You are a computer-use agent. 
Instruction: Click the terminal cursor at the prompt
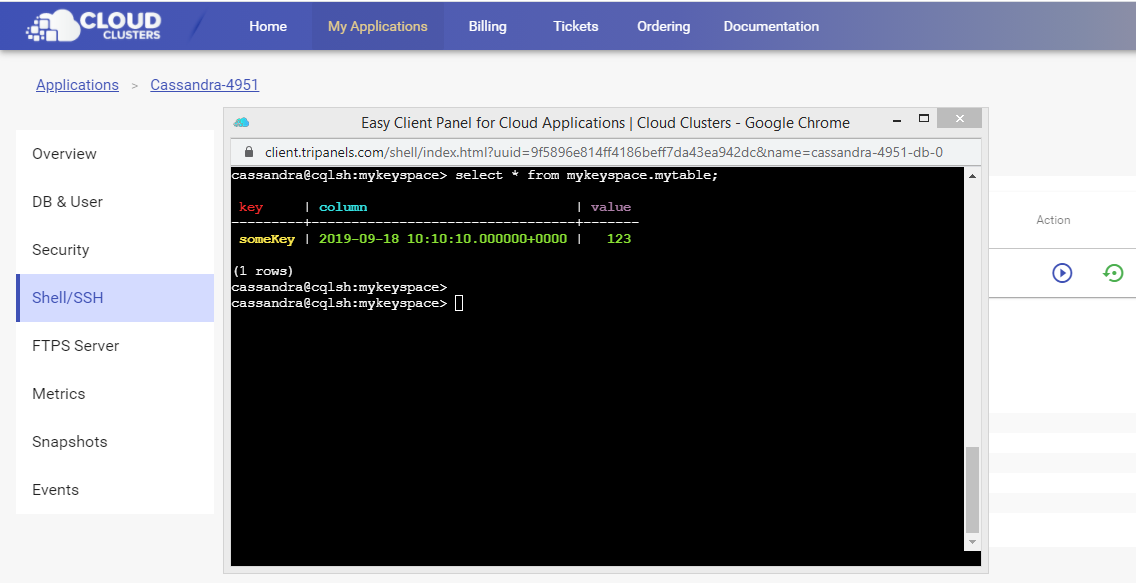click(459, 303)
